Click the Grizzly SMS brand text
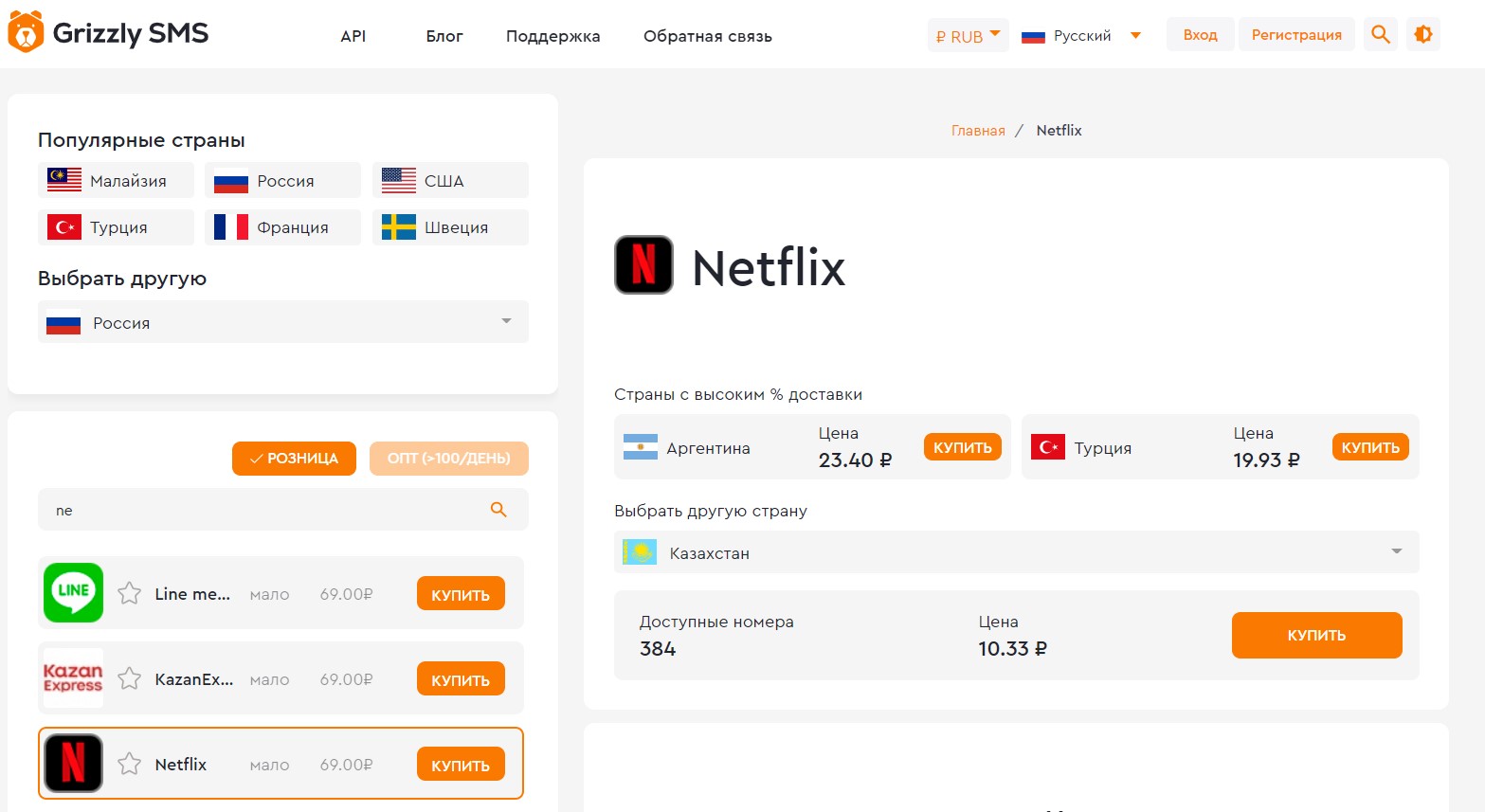Image resolution: width=1485 pixels, height=812 pixels. coord(131,33)
